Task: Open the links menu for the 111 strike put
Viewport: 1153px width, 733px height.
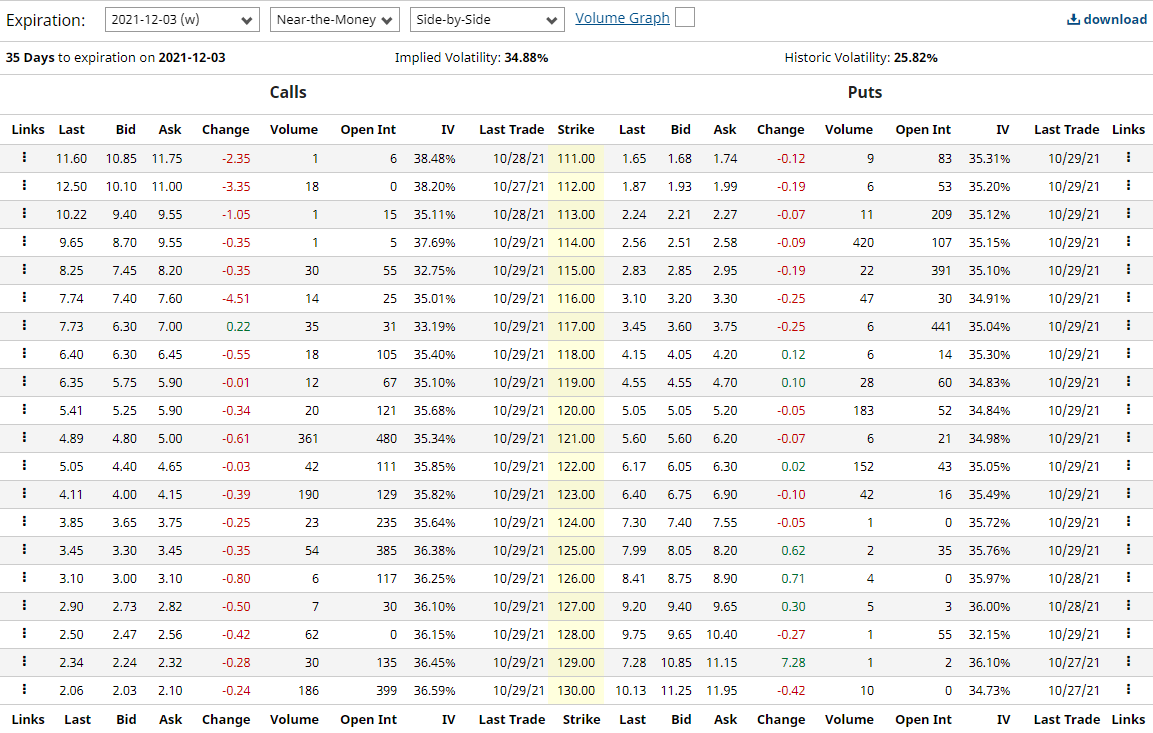Action: click(x=1128, y=158)
